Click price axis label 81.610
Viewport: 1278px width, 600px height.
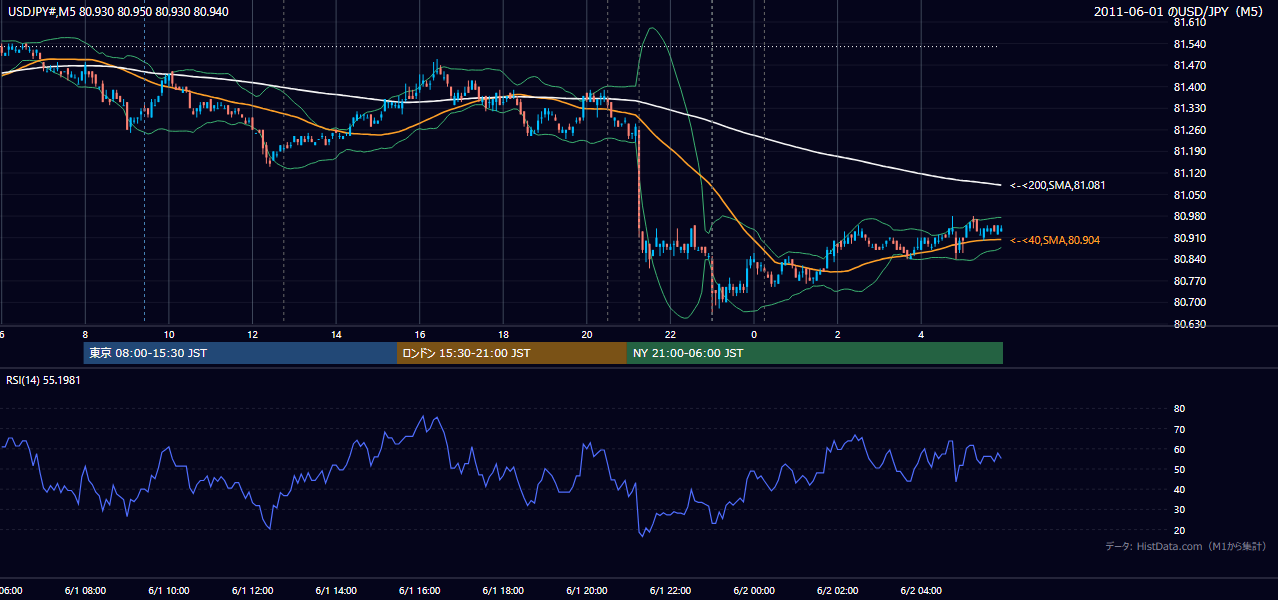1189,22
